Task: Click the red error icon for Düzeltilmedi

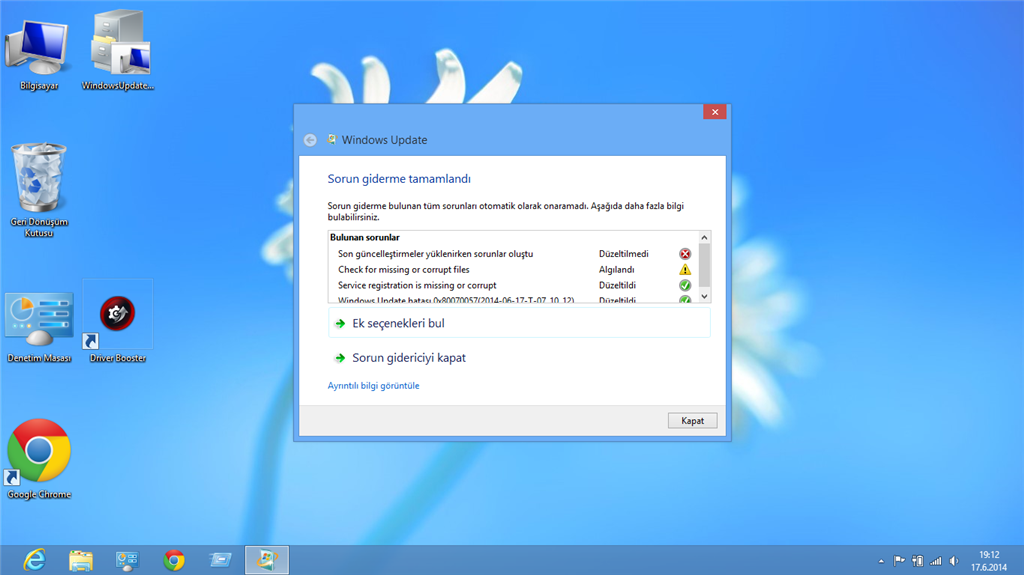Action: pyautogui.click(x=685, y=254)
